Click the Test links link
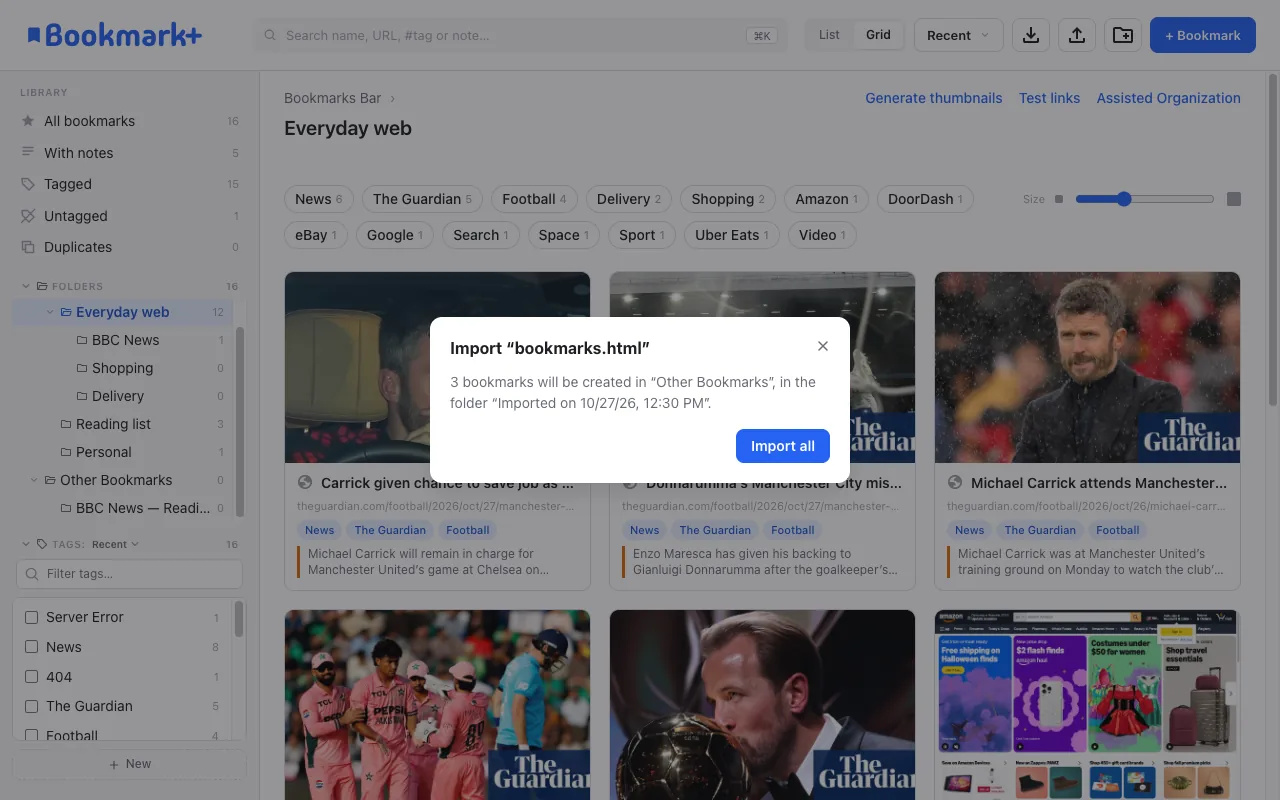The image size is (1280, 800). (1049, 98)
